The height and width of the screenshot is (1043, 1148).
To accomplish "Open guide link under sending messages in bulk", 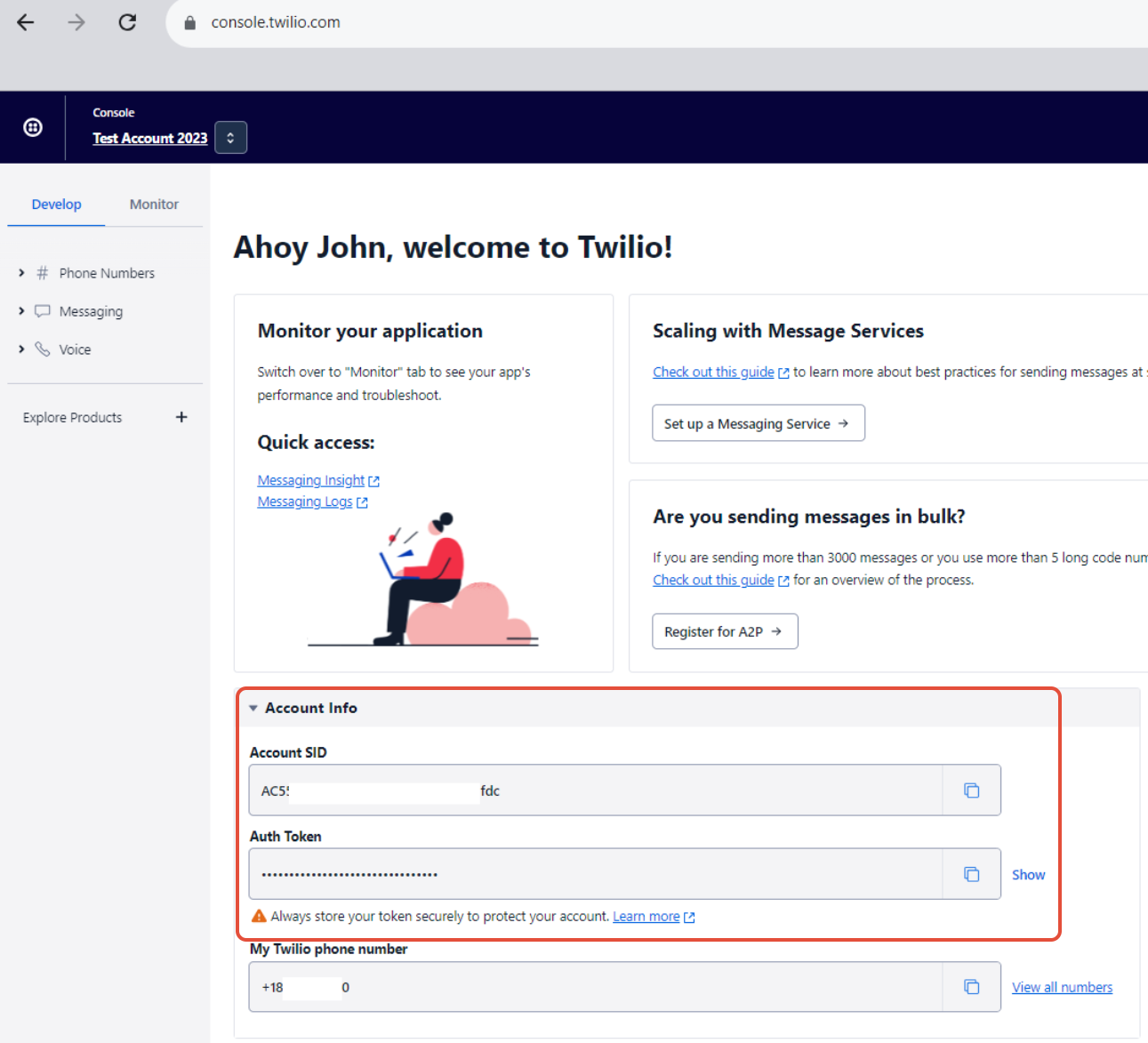I will click(713, 580).
